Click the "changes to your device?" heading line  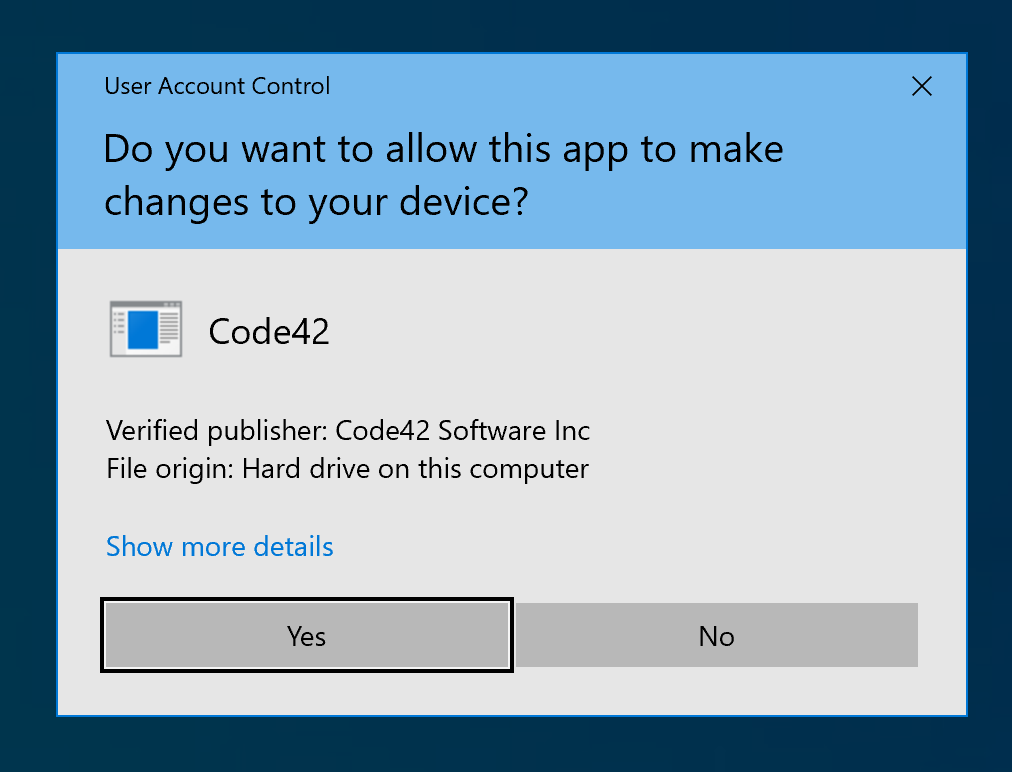316,202
